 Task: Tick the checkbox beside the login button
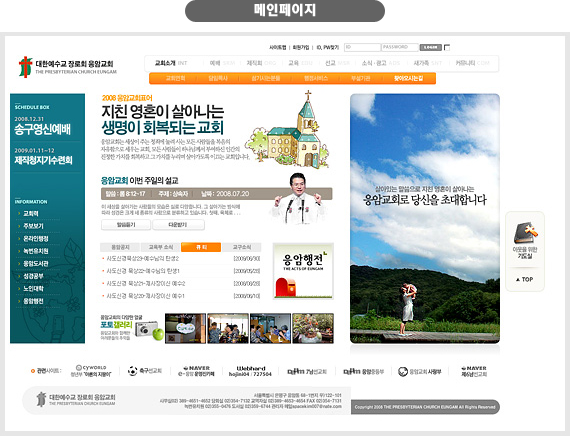[x=447, y=48]
